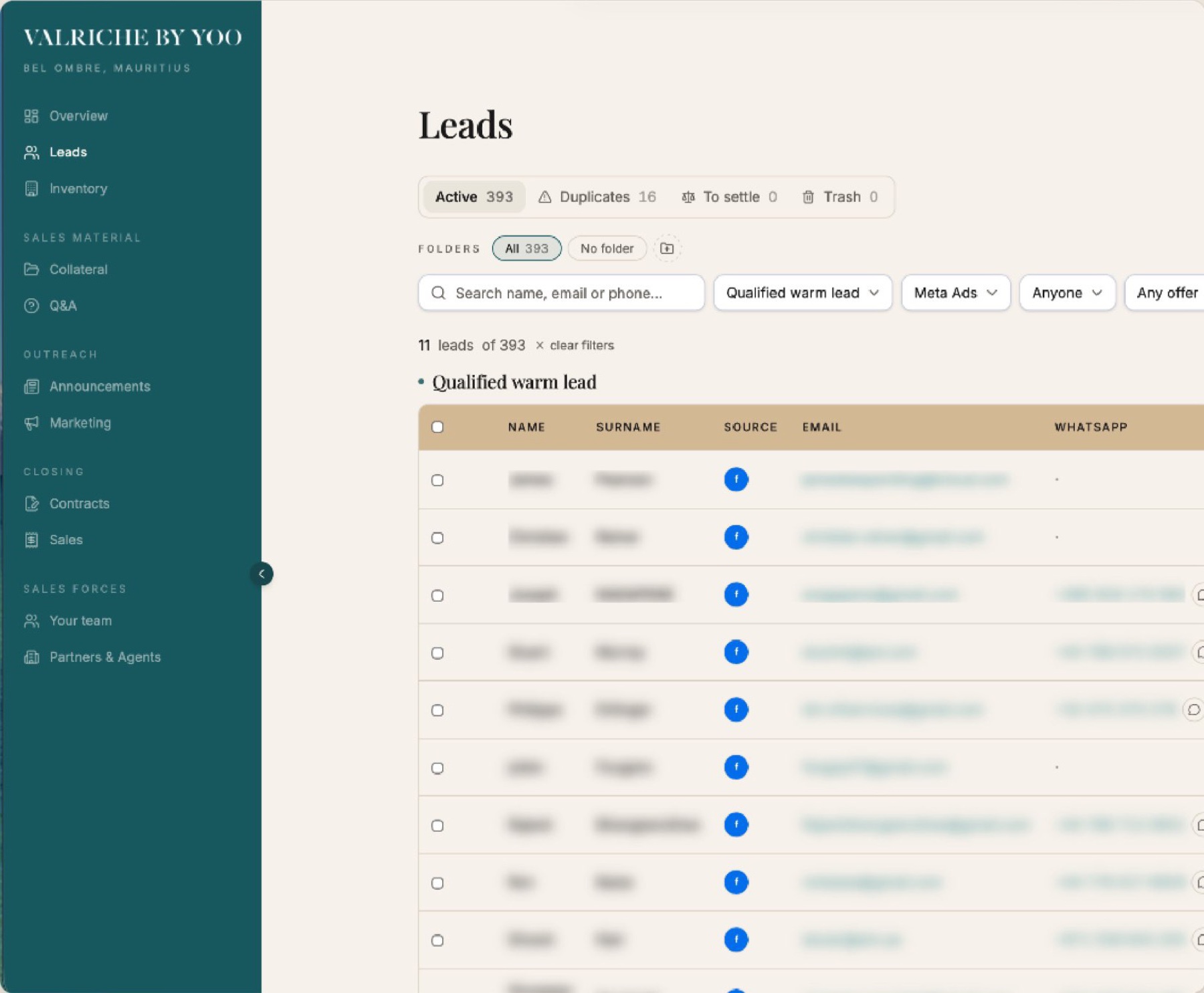Switch to the Active 393 tab
Screen dimensions: 1204x993
474,197
